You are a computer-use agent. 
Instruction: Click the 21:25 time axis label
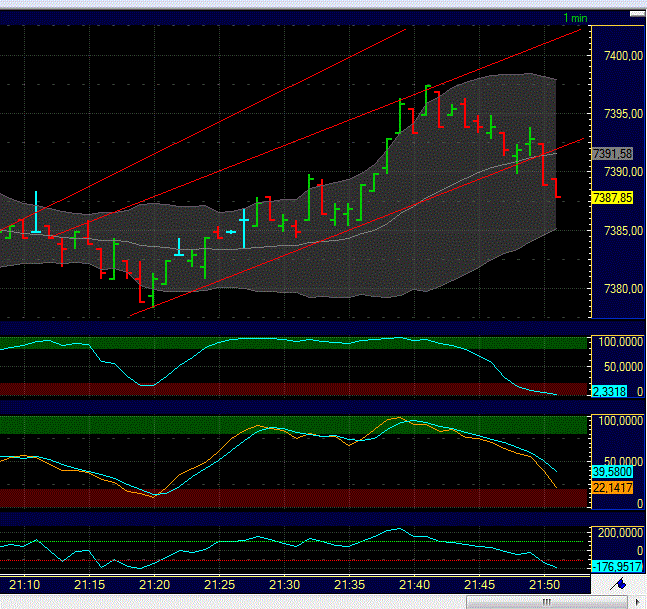pyautogui.click(x=220, y=585)
